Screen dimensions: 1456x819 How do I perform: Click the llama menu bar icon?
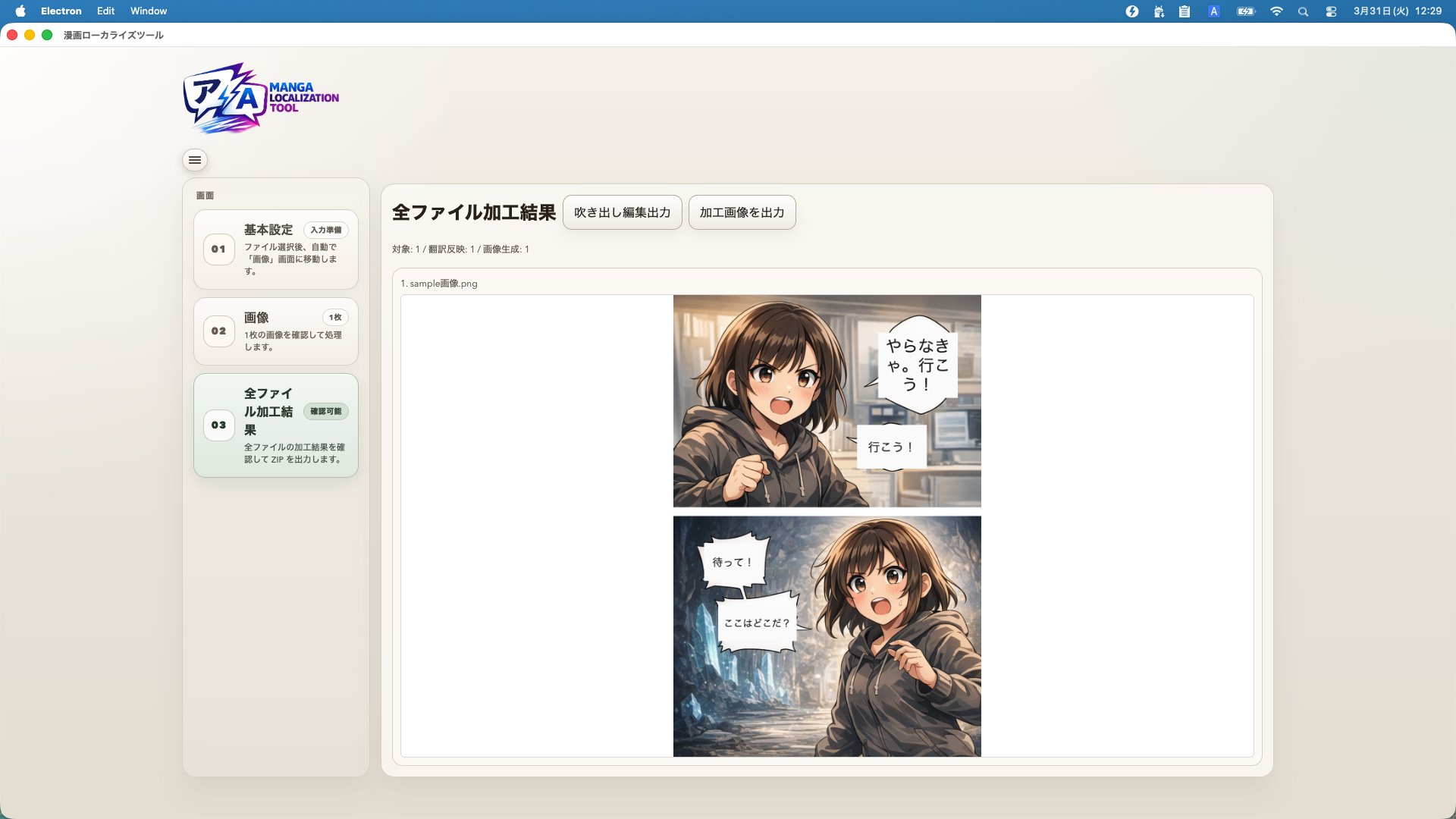tap(1159, 11)
